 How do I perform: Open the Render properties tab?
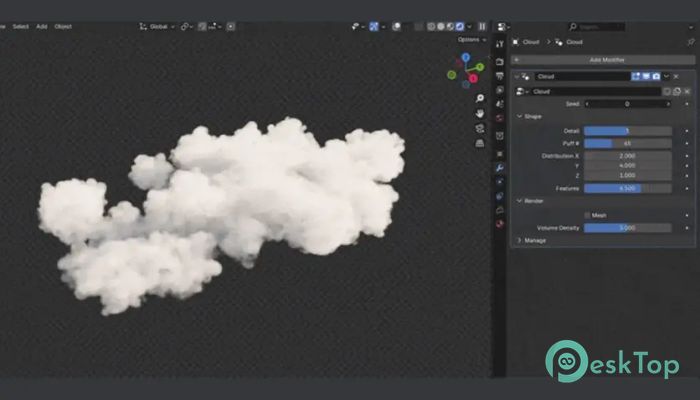pos(500,62)
